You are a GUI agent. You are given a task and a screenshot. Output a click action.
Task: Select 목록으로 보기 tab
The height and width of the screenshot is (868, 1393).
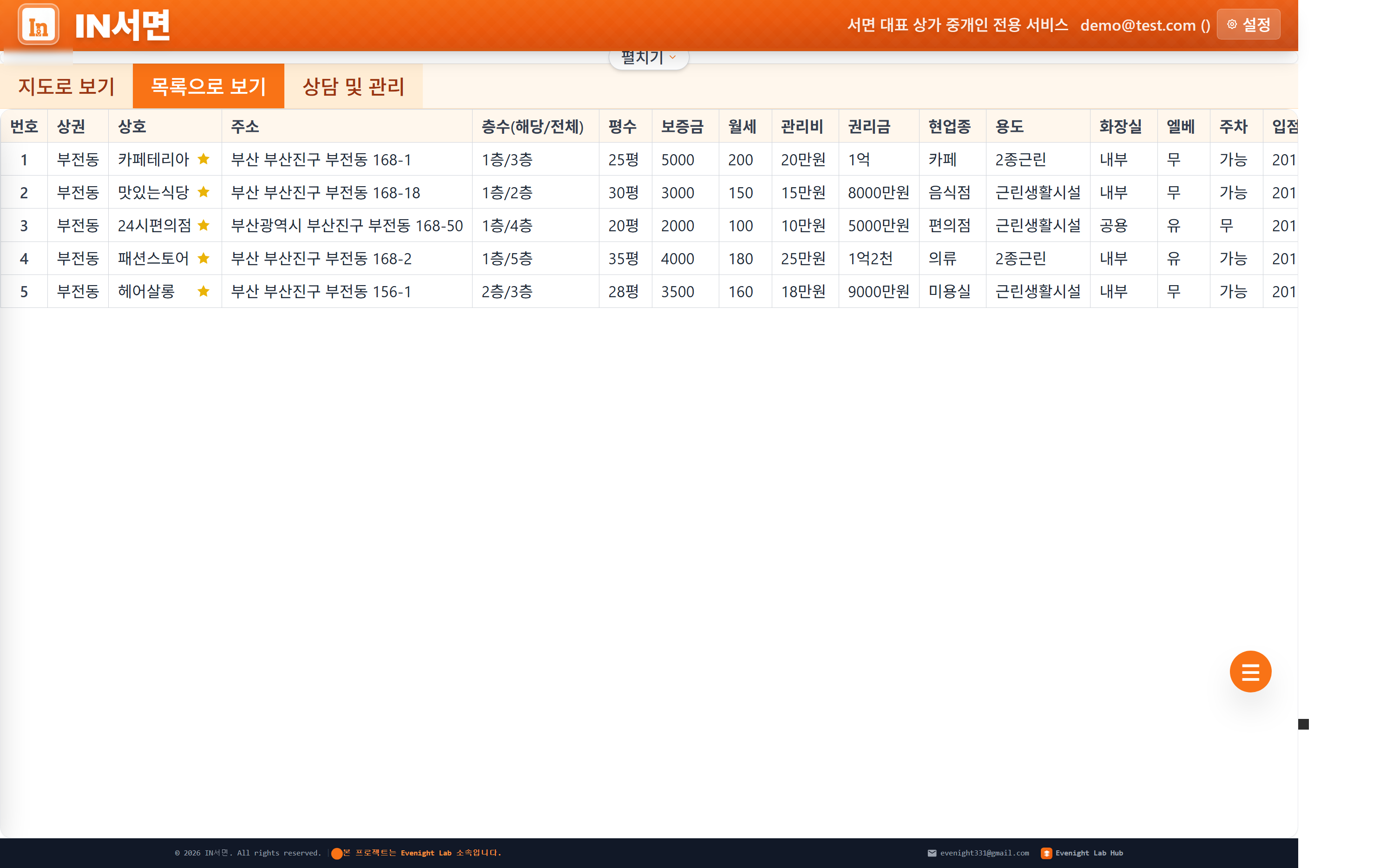209,86
